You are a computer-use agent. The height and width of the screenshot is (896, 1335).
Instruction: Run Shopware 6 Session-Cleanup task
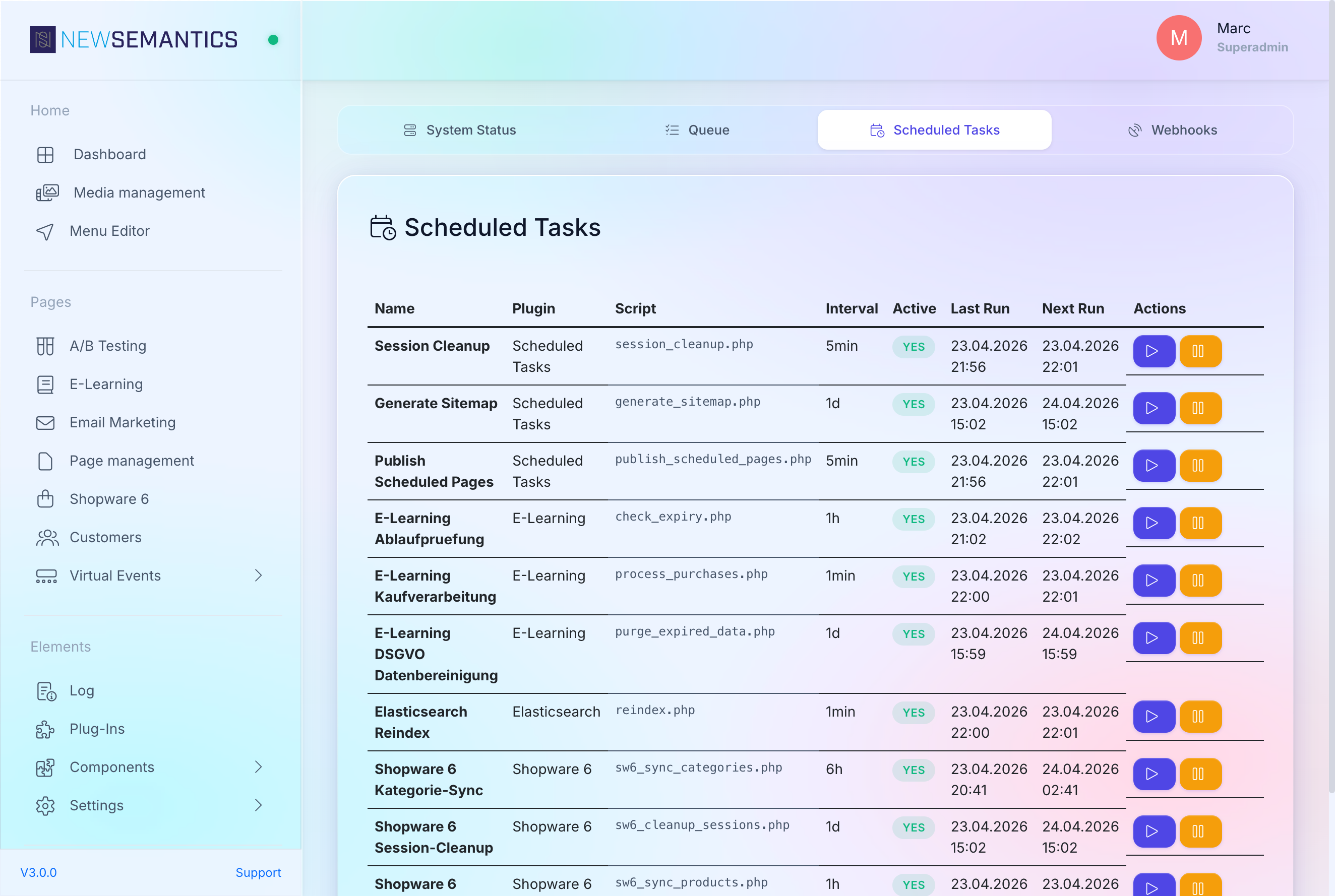[x=1154, y=832]
